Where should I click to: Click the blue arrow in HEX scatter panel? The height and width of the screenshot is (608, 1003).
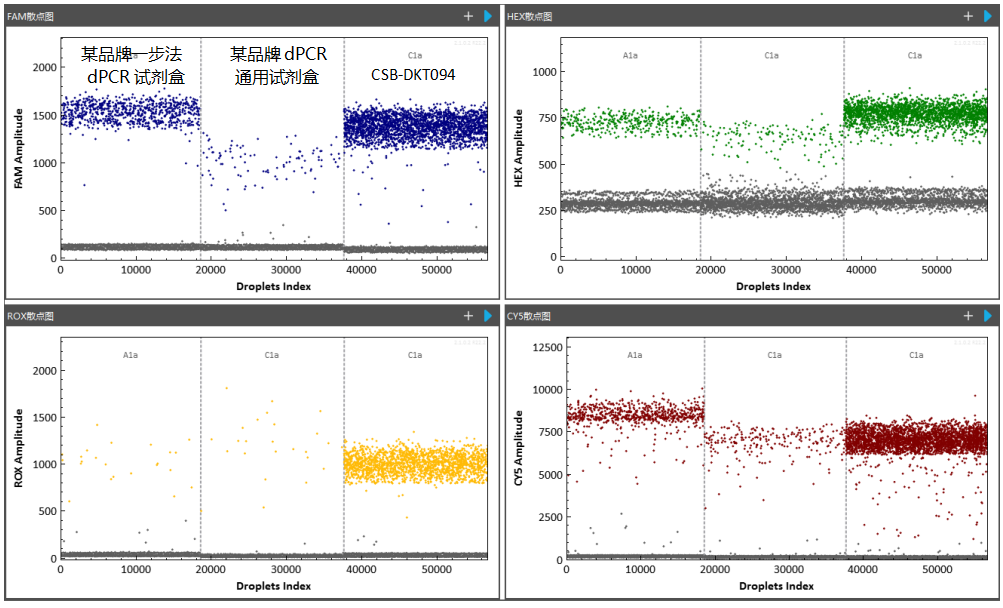click(x=987, y=16)
